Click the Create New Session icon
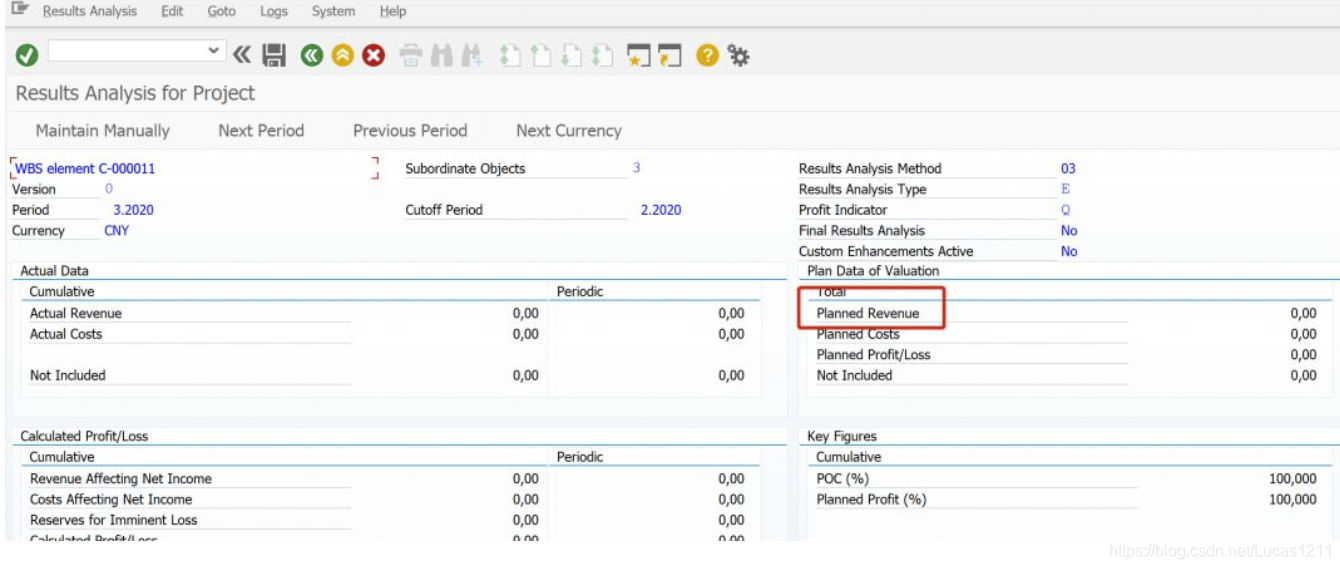Viewport: 1340px width, 569px height. point(640,56)
